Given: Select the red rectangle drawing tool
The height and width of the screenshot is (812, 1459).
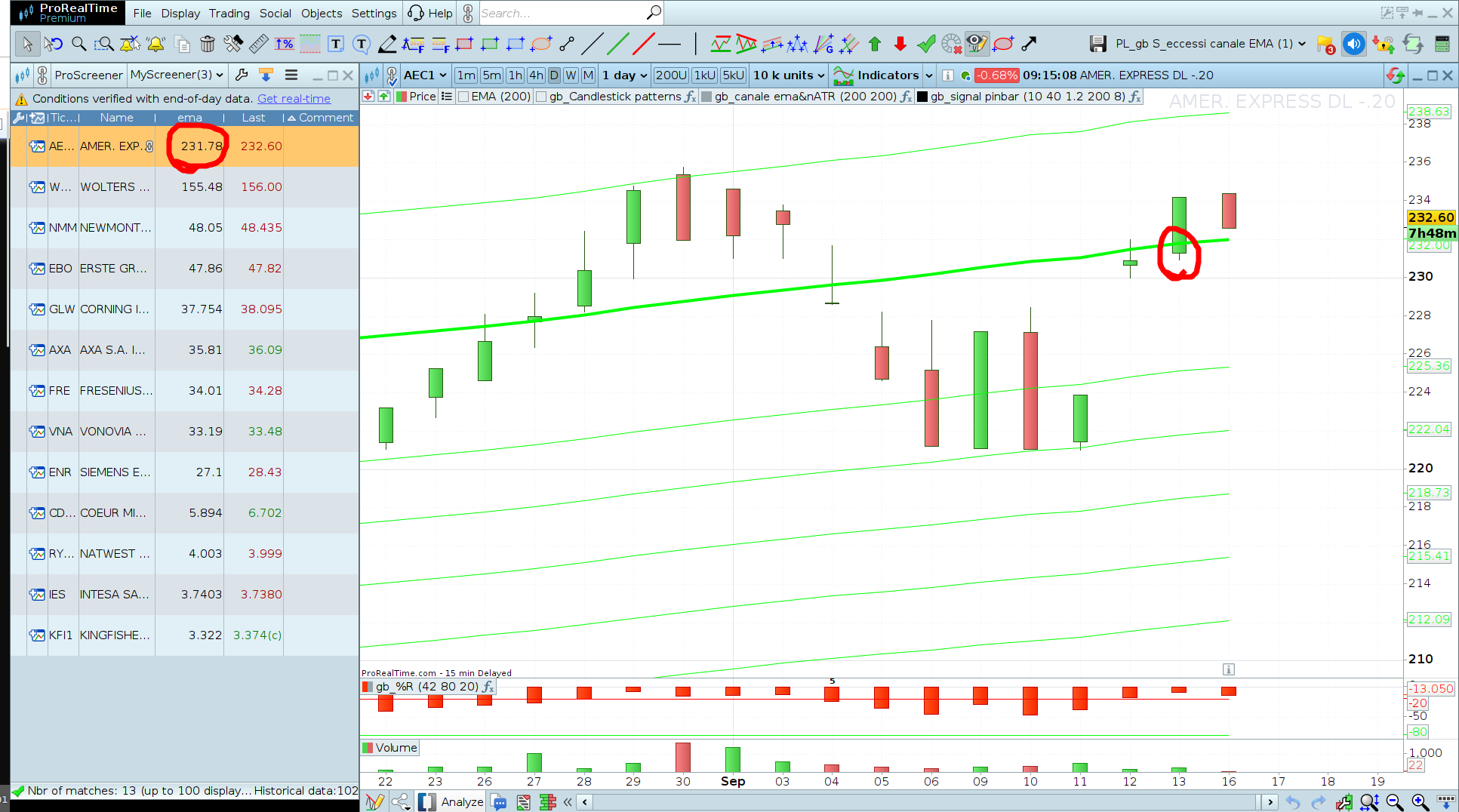Looking at the screenshot, I should pyautogui.click(x=464, y=44).
